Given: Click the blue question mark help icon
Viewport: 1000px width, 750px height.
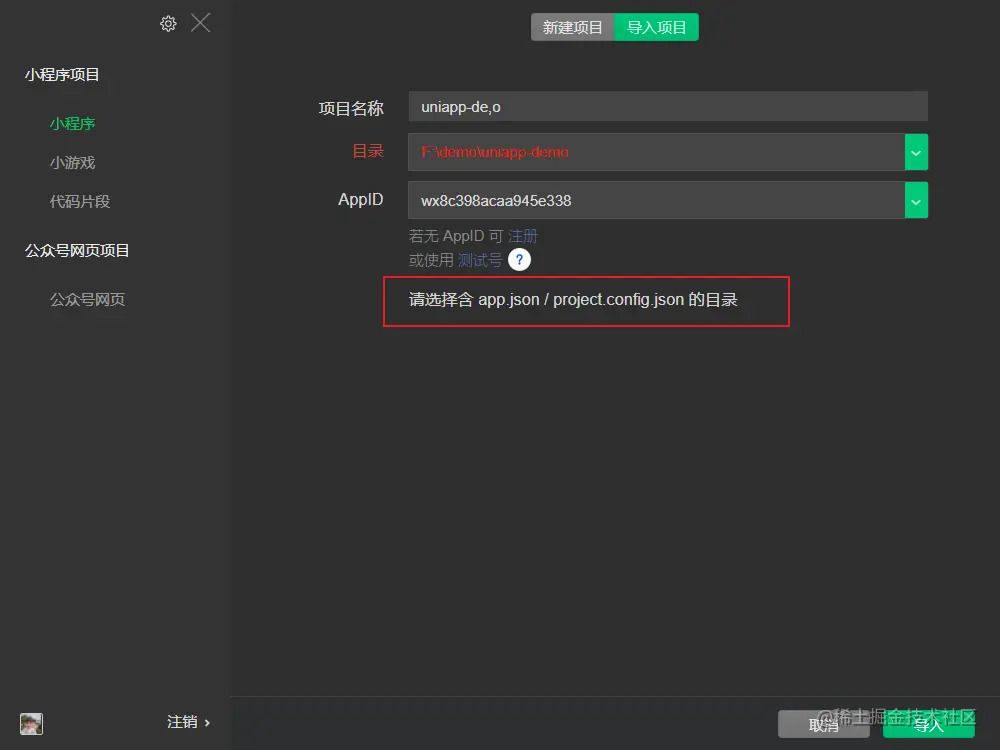Looking at the screenshot, I should [519, 260].
